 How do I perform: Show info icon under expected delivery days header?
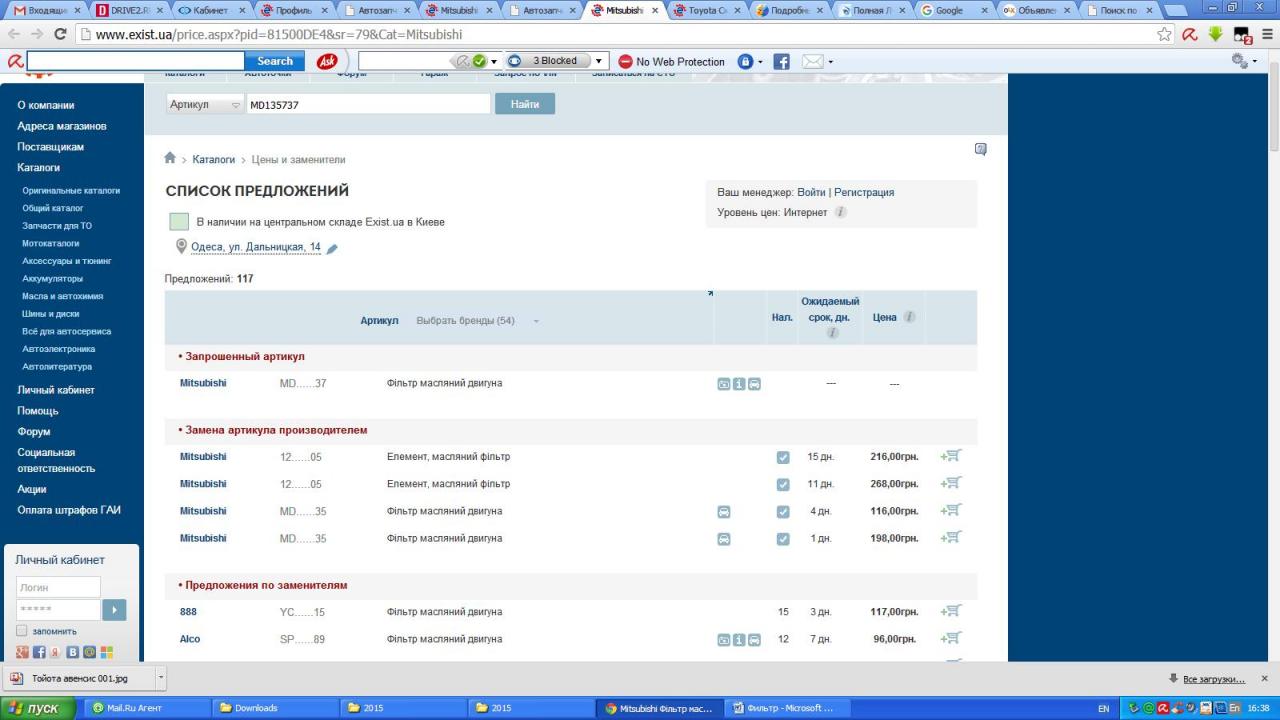pyautogui.click(x=831, y=333)
